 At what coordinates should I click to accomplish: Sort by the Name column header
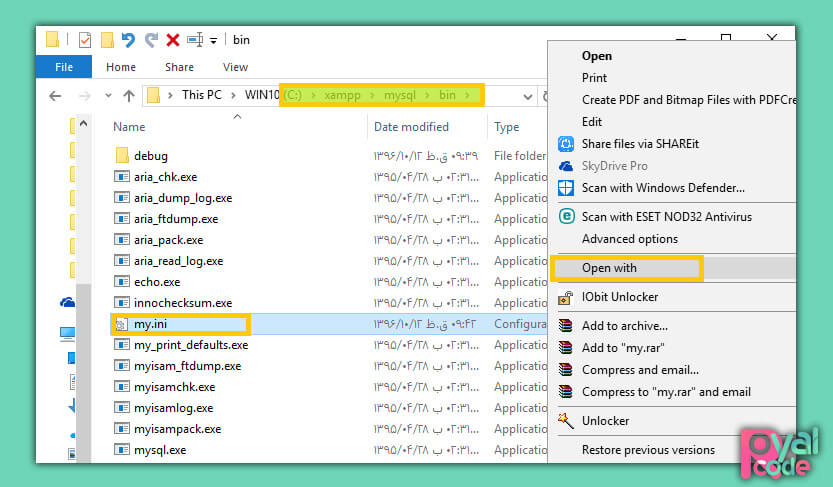click(x=129, y=127)
